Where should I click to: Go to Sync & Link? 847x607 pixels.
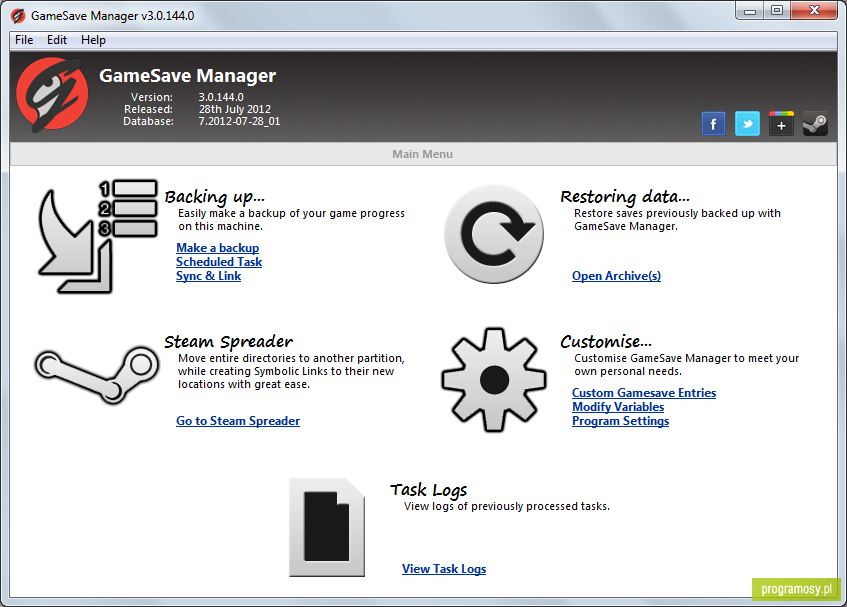(209, 276)
